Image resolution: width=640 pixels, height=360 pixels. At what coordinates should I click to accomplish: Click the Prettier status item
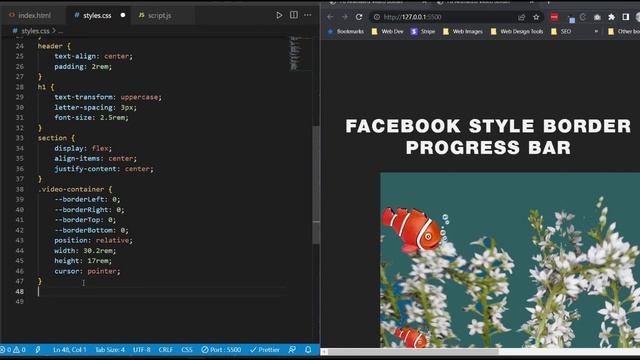click(264, 350)
